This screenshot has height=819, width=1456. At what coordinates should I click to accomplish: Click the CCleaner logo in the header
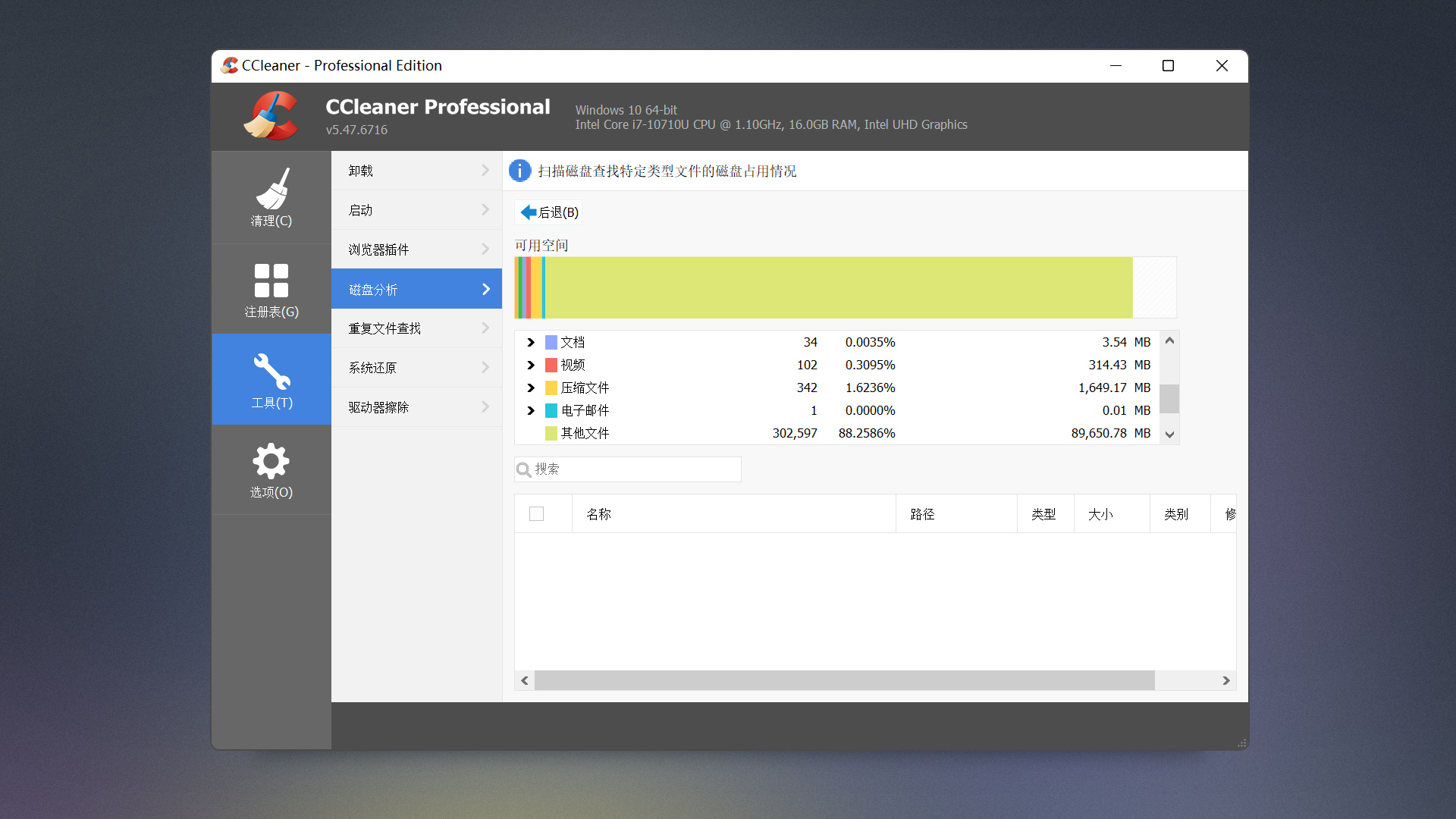[271, 116]
